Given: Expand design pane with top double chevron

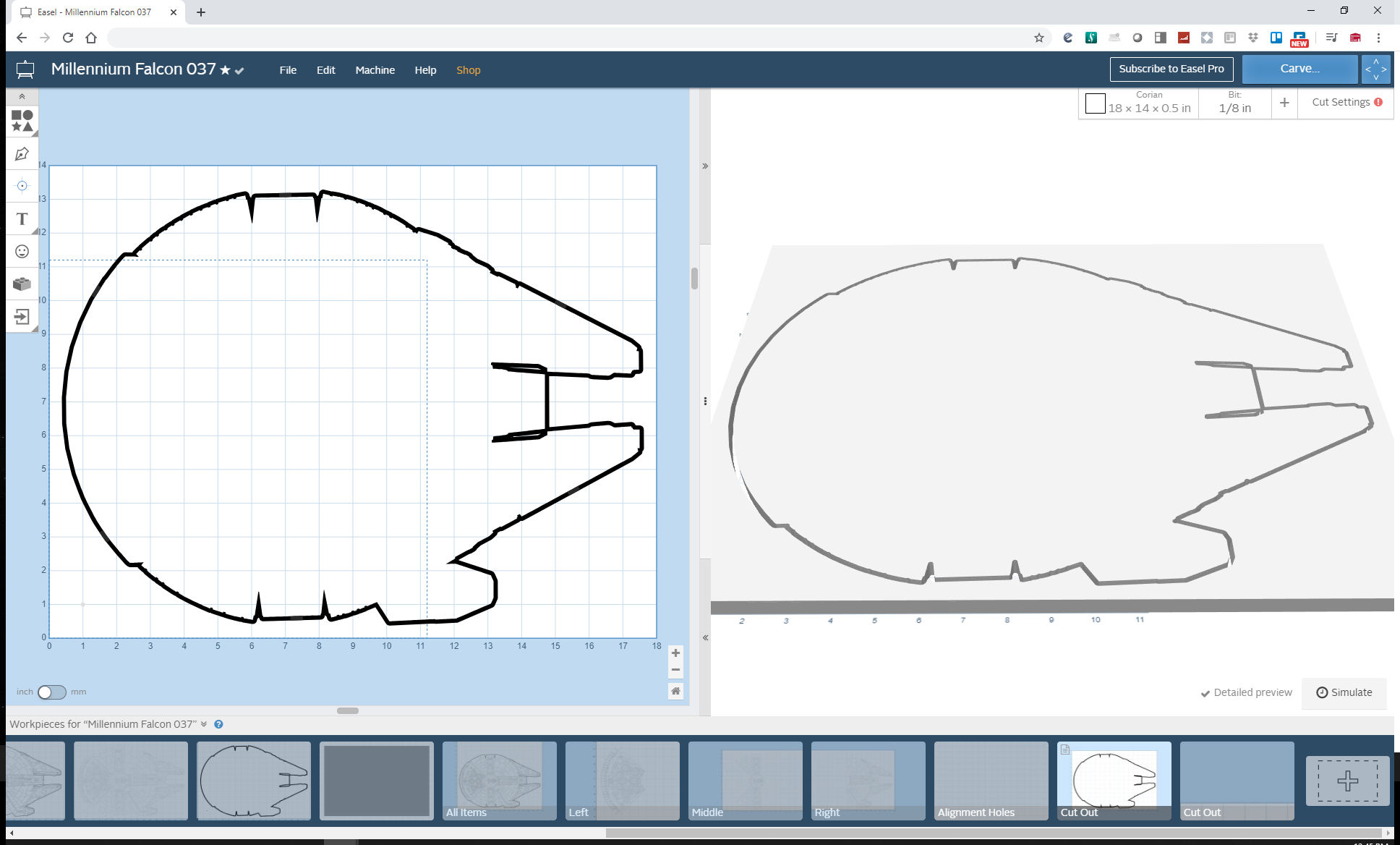Looking at the screenshot, I should (x=705, y=166).
